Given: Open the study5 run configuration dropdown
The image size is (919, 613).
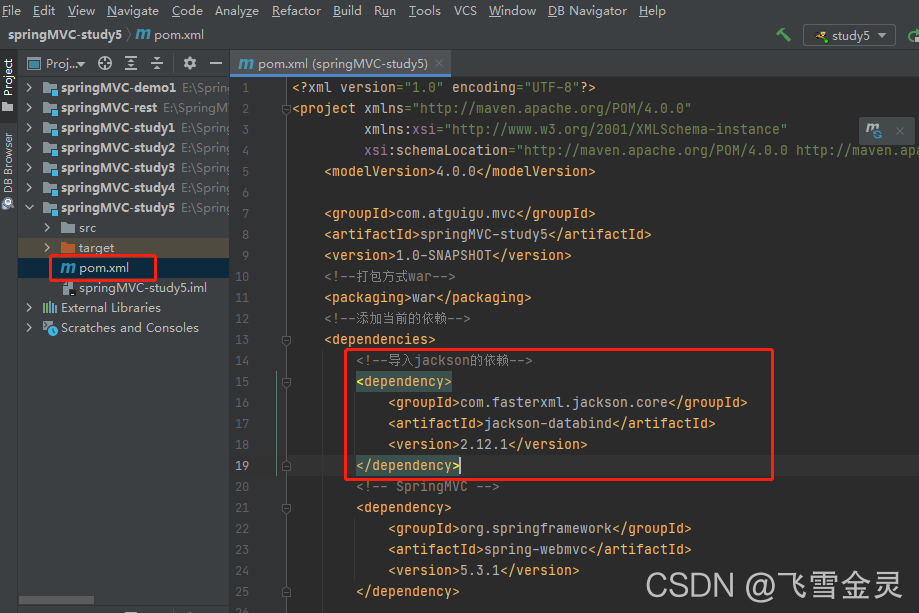Looking at the screenshot, I should click(880, 35).
